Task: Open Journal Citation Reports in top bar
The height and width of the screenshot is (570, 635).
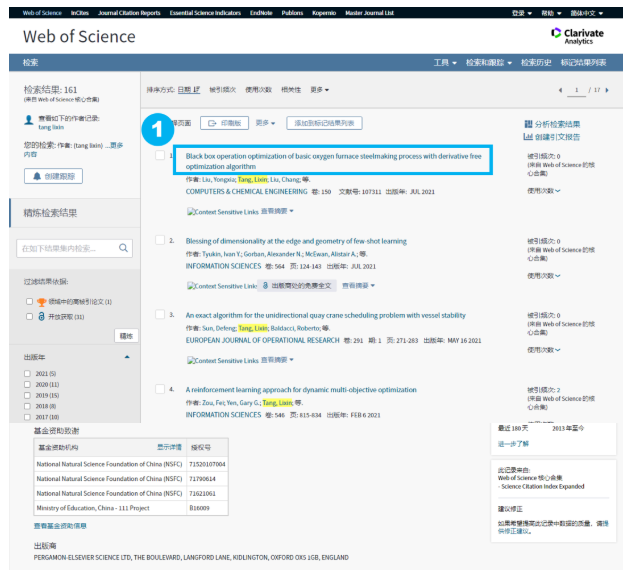Action: (129, 13)
